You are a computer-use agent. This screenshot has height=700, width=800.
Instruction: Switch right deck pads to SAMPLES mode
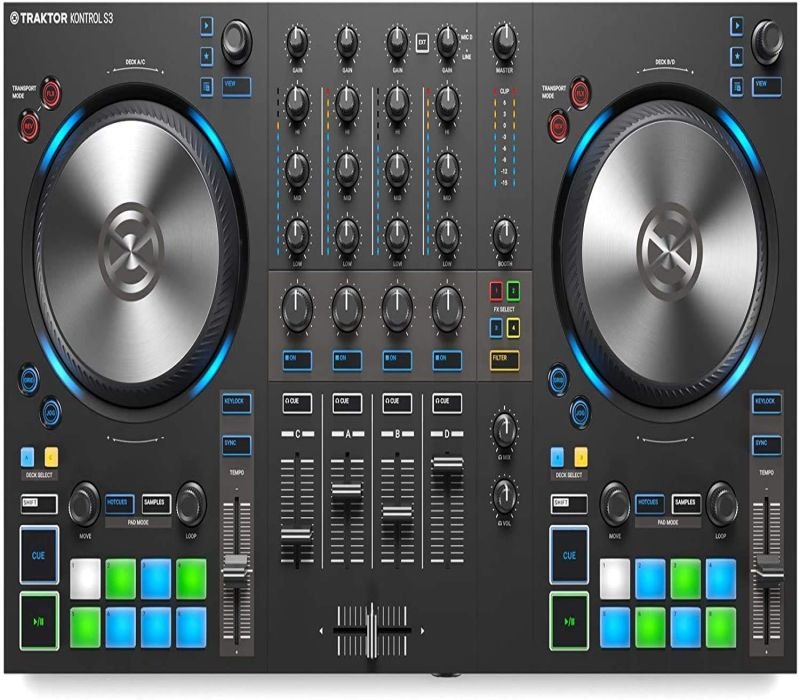click(686, 504)
